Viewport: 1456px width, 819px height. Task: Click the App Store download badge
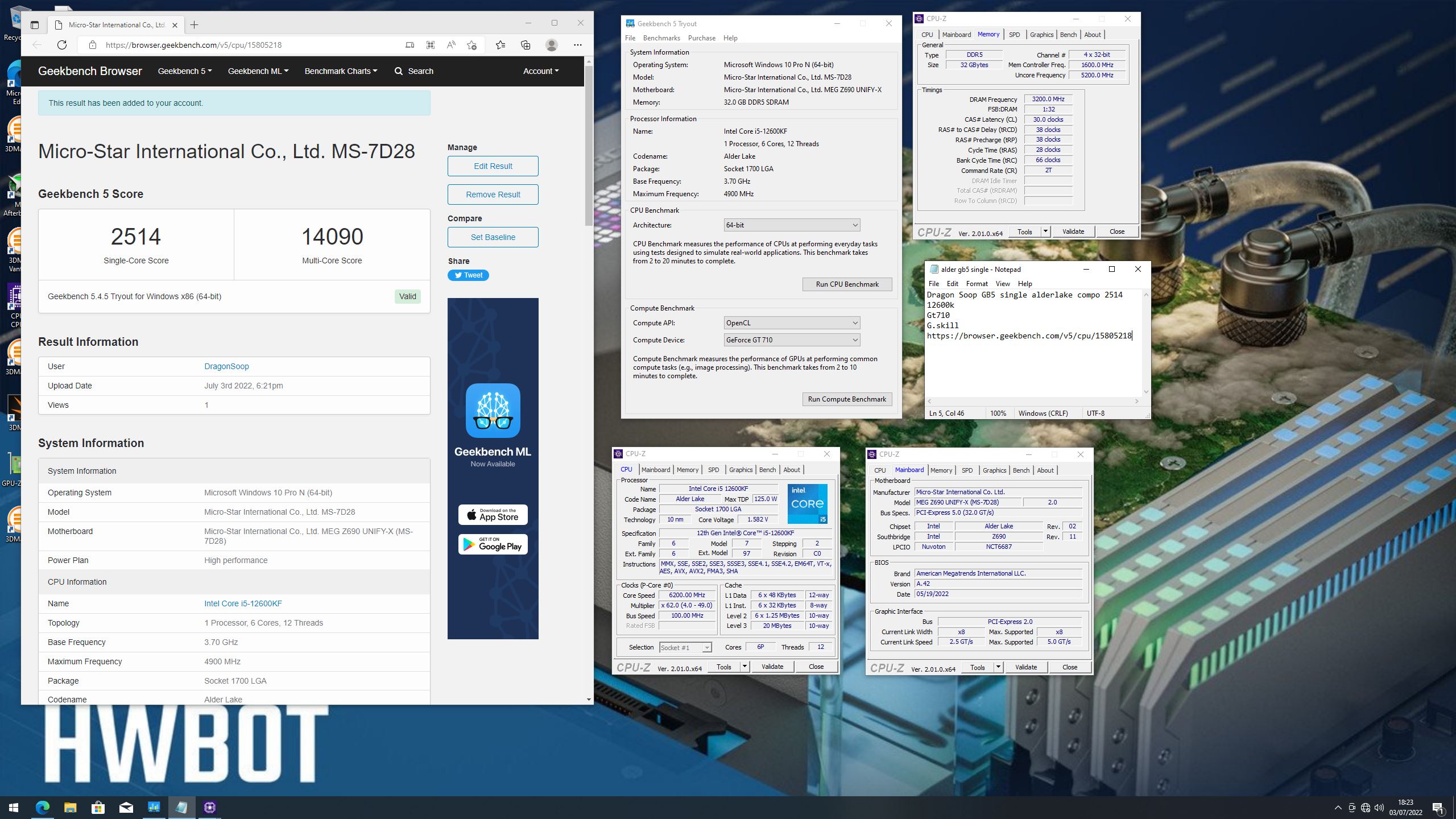pyautogui.click(x=493, y=515)
